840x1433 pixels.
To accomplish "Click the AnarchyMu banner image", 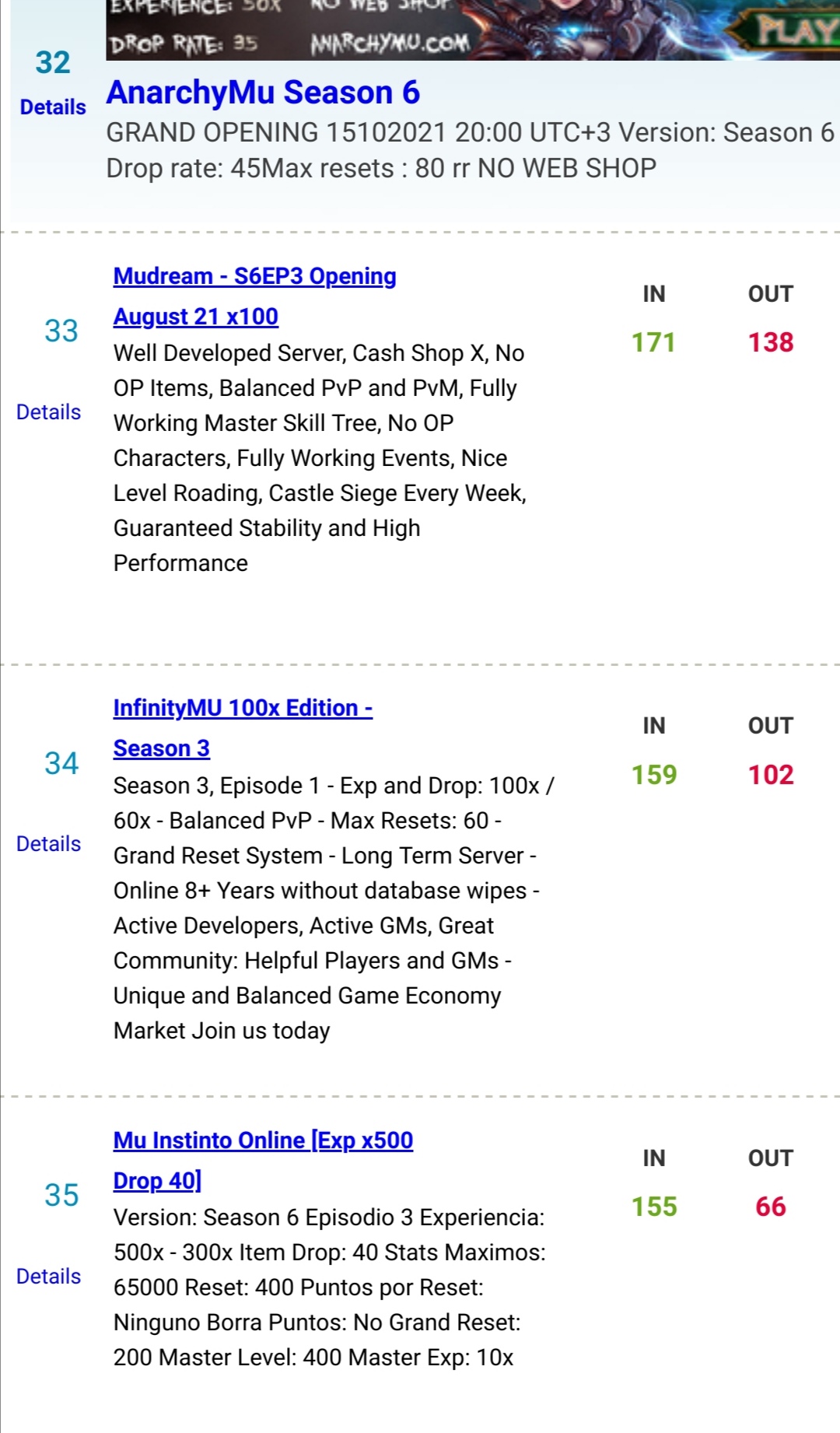I will point(473,30).
